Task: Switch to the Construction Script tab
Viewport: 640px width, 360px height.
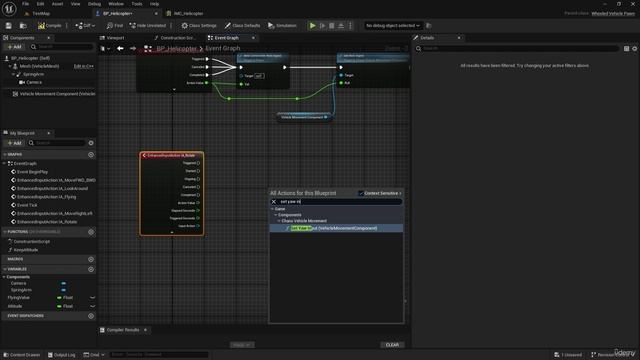Action: point(178,38)
